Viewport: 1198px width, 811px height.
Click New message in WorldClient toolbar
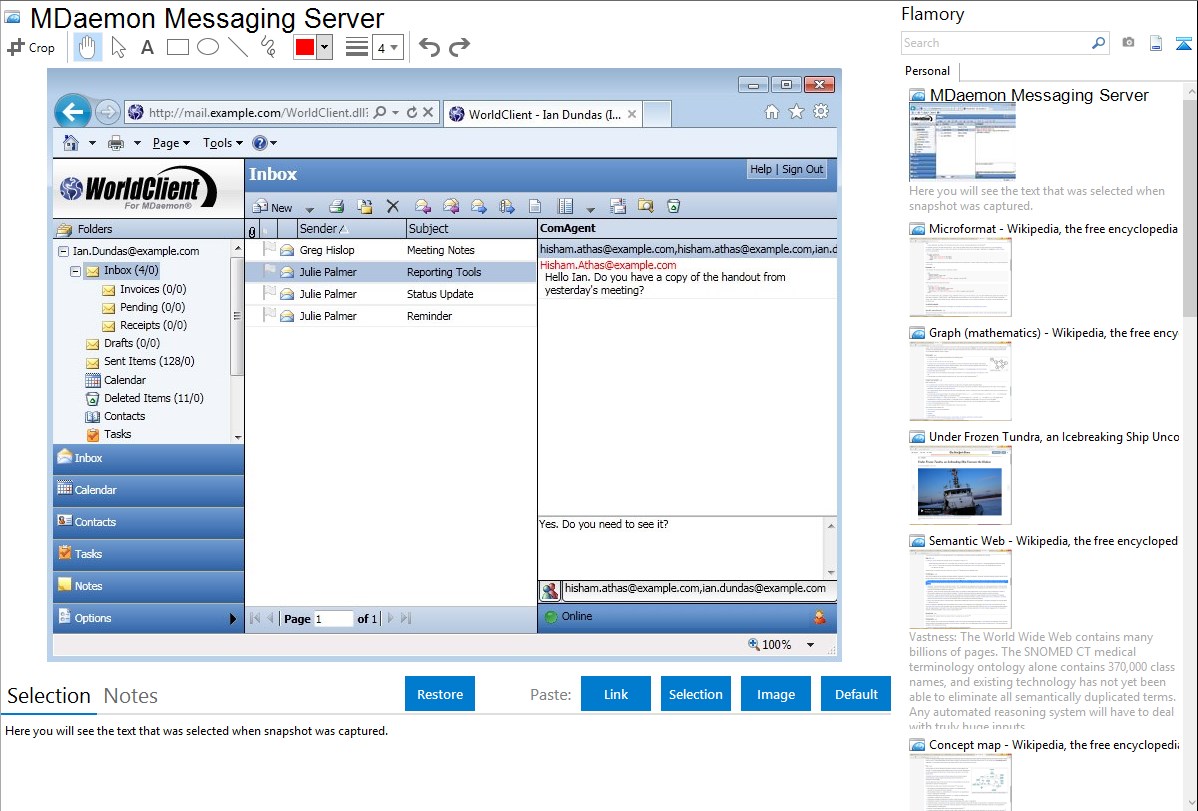tap(273, 206)
